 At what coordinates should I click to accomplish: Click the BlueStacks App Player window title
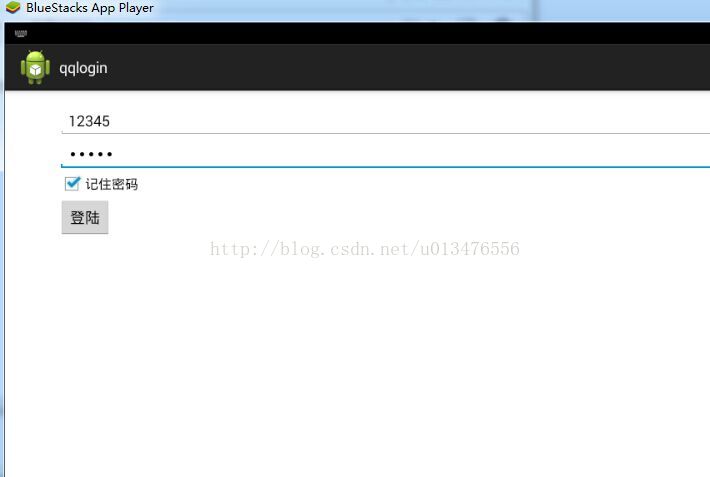[x=90, y=8]
